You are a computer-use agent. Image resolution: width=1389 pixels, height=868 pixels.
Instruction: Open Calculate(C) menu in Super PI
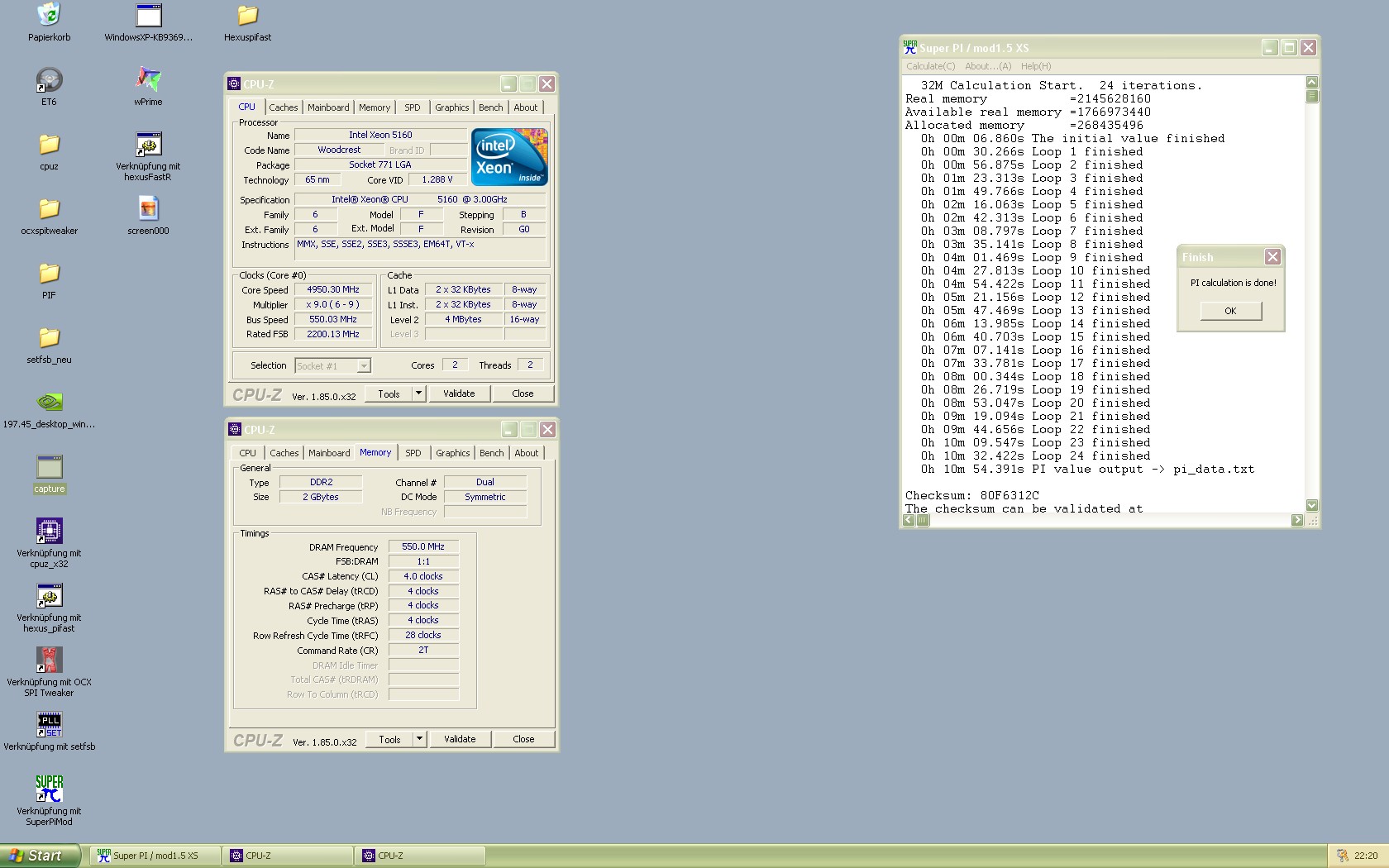tap(930, 66)
